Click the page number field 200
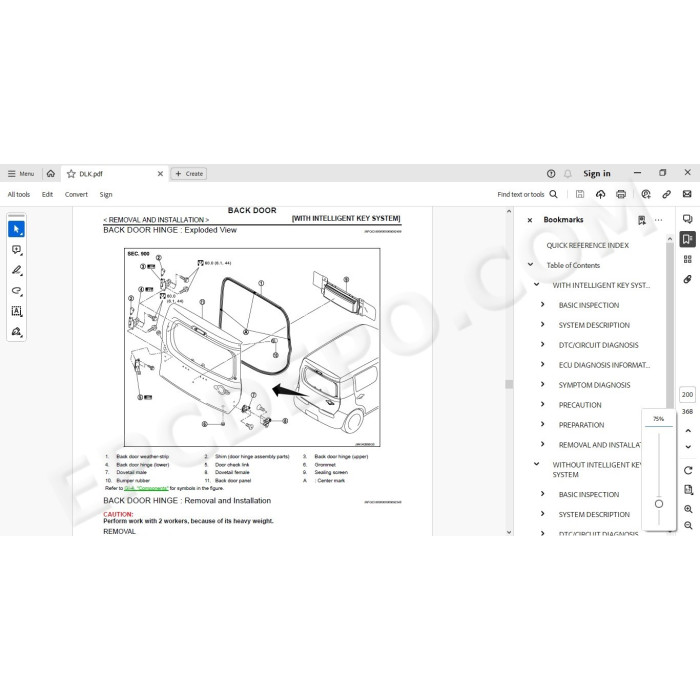 point(688,395)
